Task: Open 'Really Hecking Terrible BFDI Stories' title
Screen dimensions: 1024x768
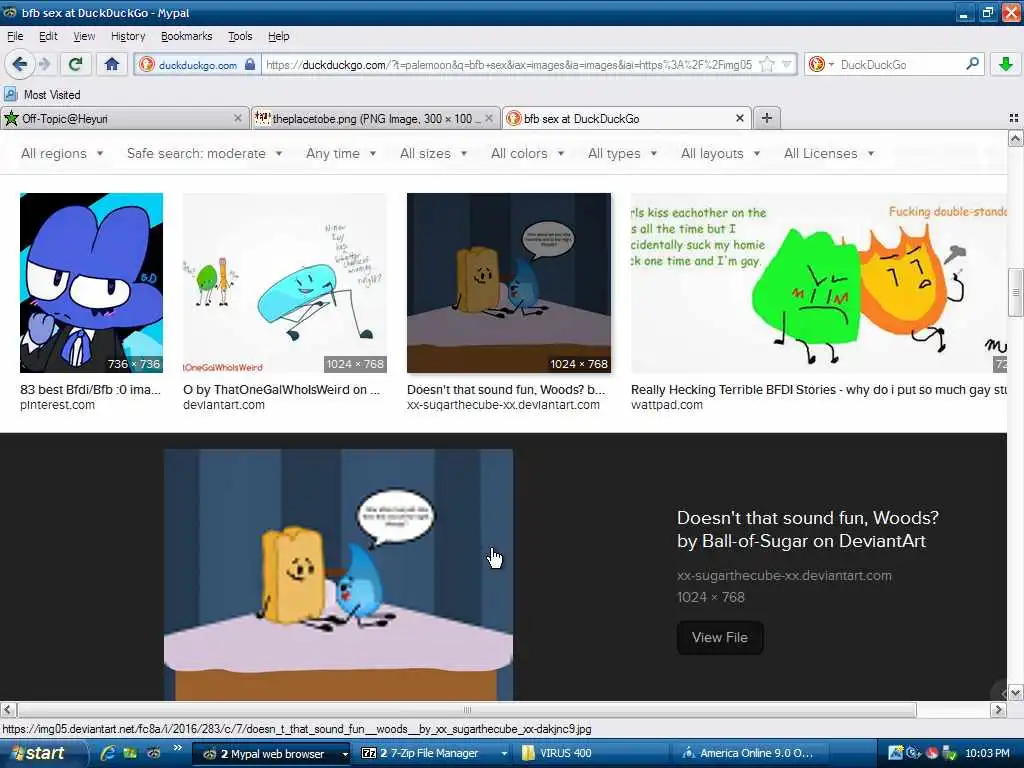Action: 819,390
